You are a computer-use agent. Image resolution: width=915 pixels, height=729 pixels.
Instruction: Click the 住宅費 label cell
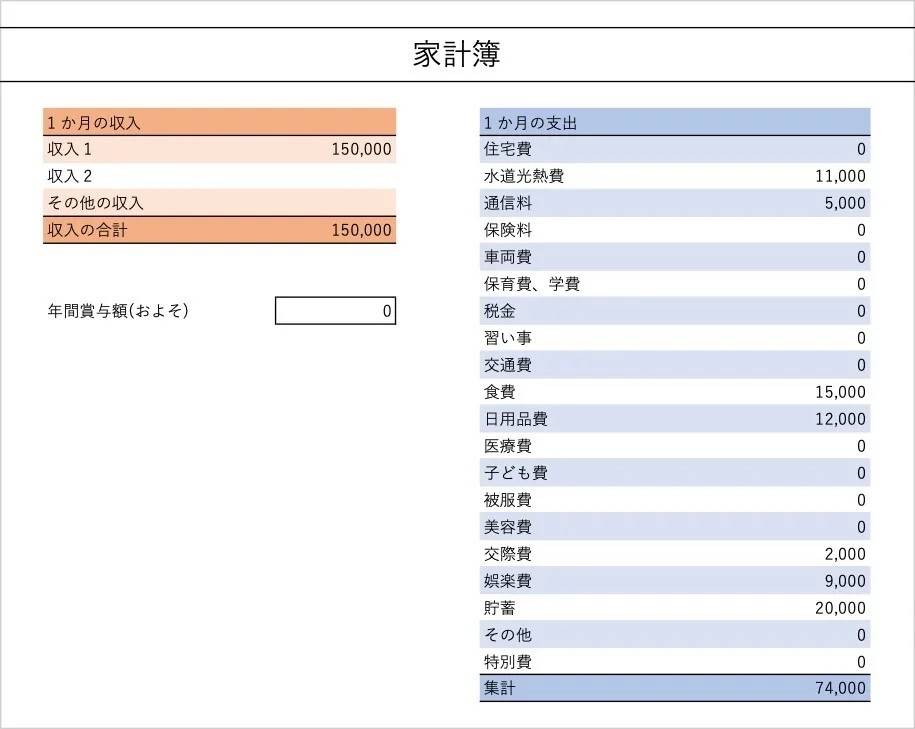point(508,149)
